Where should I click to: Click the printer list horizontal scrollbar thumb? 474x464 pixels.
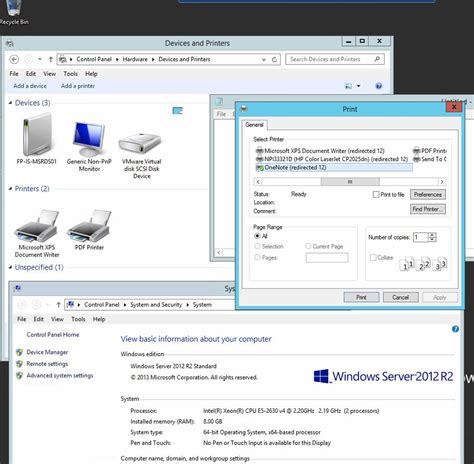pyautogui.click(x=350, y=182)
